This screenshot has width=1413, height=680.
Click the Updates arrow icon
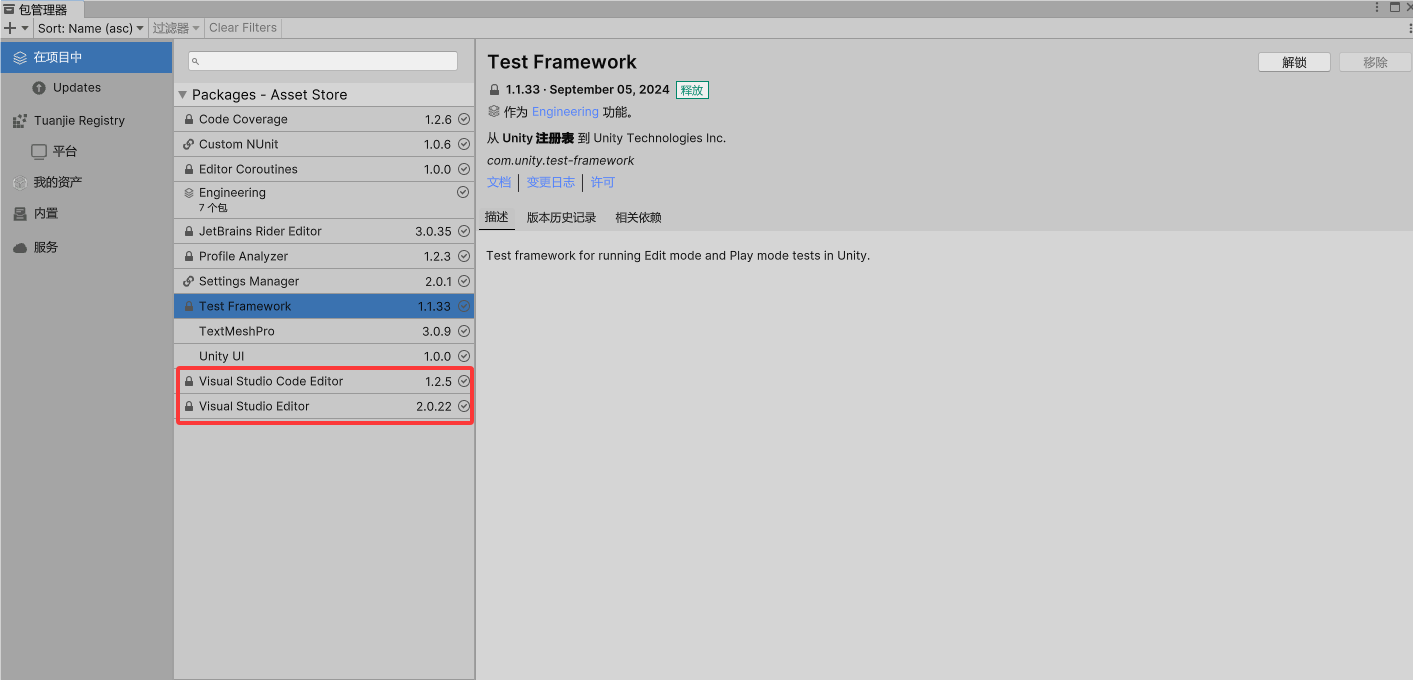tap(39, 88)
